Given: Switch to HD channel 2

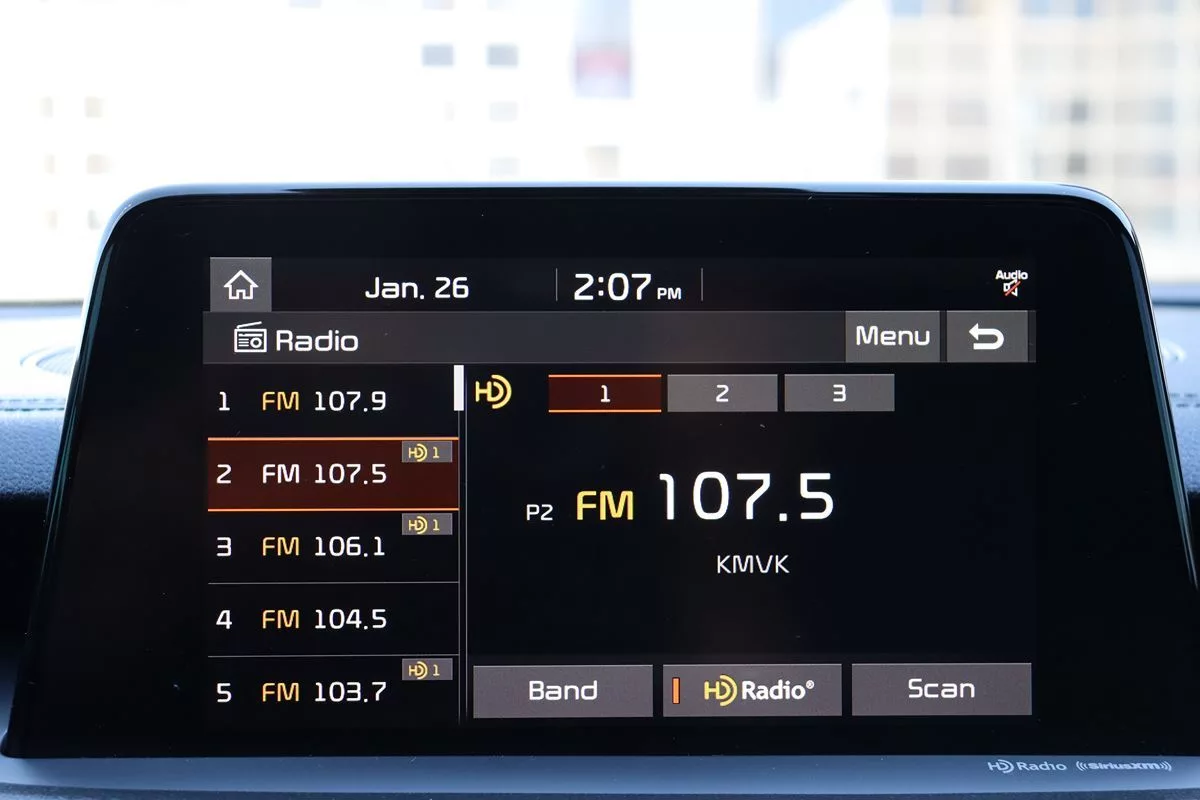Looking at the screenshot, I should click(x=722, y=394).
